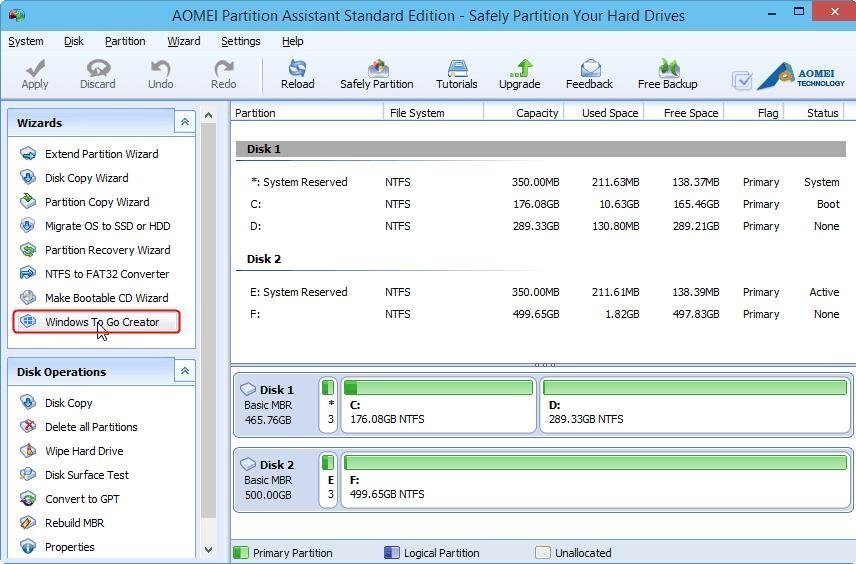Viewport: 856px width, 564px height.
Task: Select the F: partition row in list
Action: [540, 314]
